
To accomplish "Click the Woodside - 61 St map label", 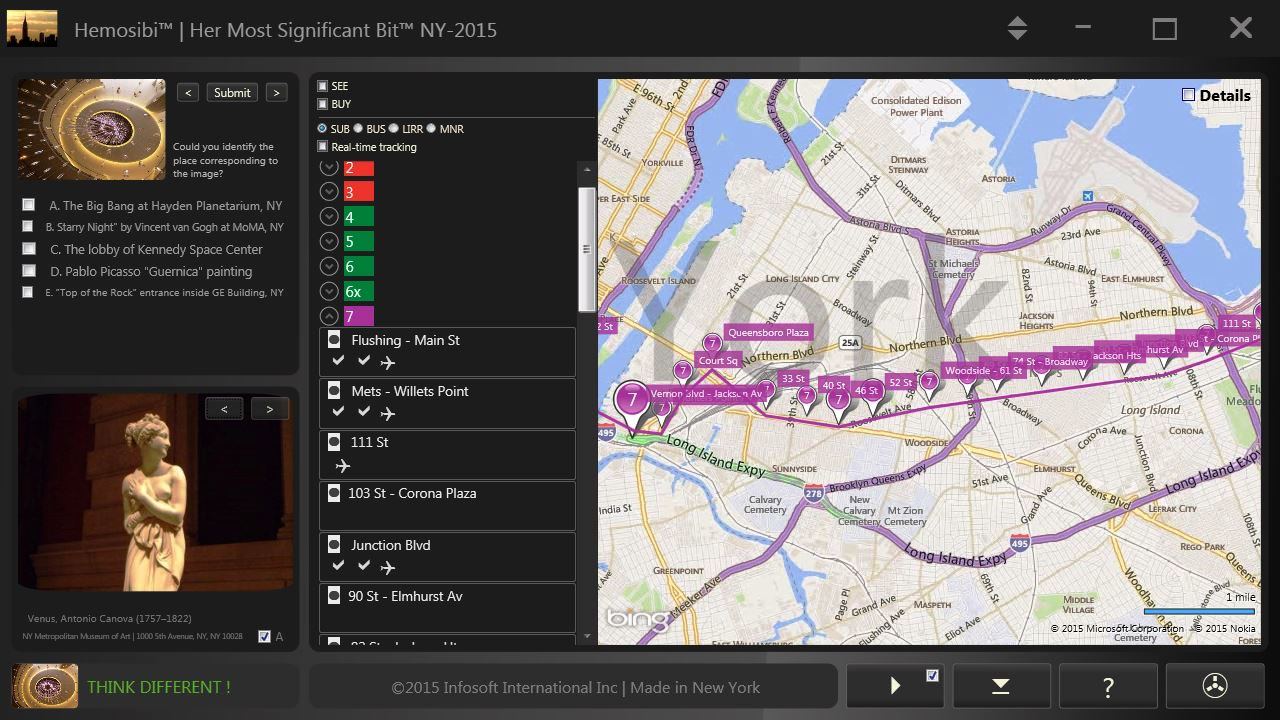I will click(x=983, y=371).
